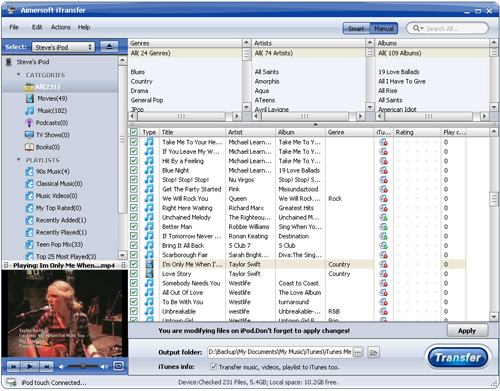Open the Recently Played(1) playlist
Viewport: 500px width, 391px height.
click(x=61, y=232)
